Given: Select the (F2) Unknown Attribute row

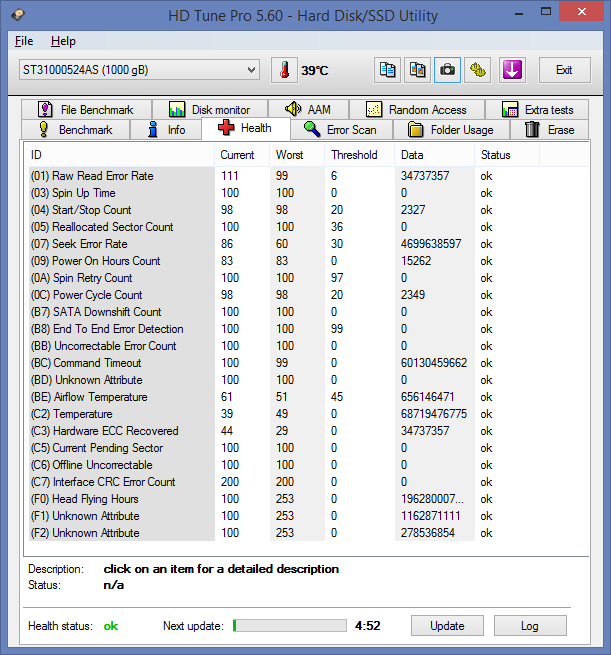Looking at the screenshot, I should 284,533.
